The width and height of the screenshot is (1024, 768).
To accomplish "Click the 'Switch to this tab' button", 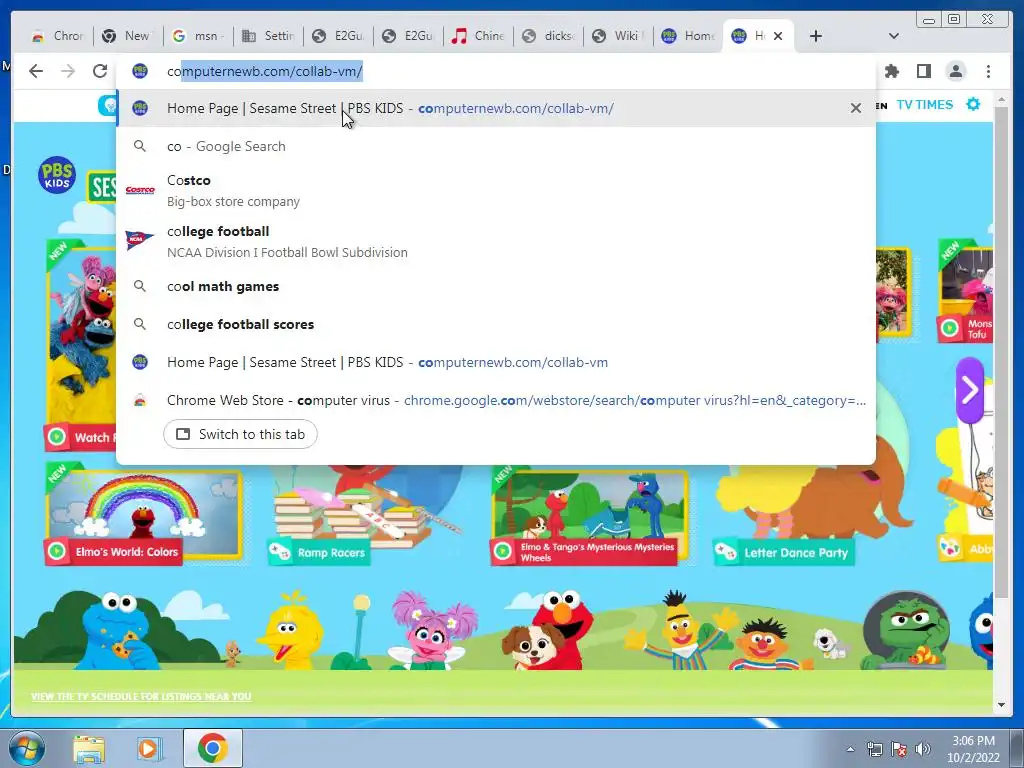I will (x=240, y=434).
